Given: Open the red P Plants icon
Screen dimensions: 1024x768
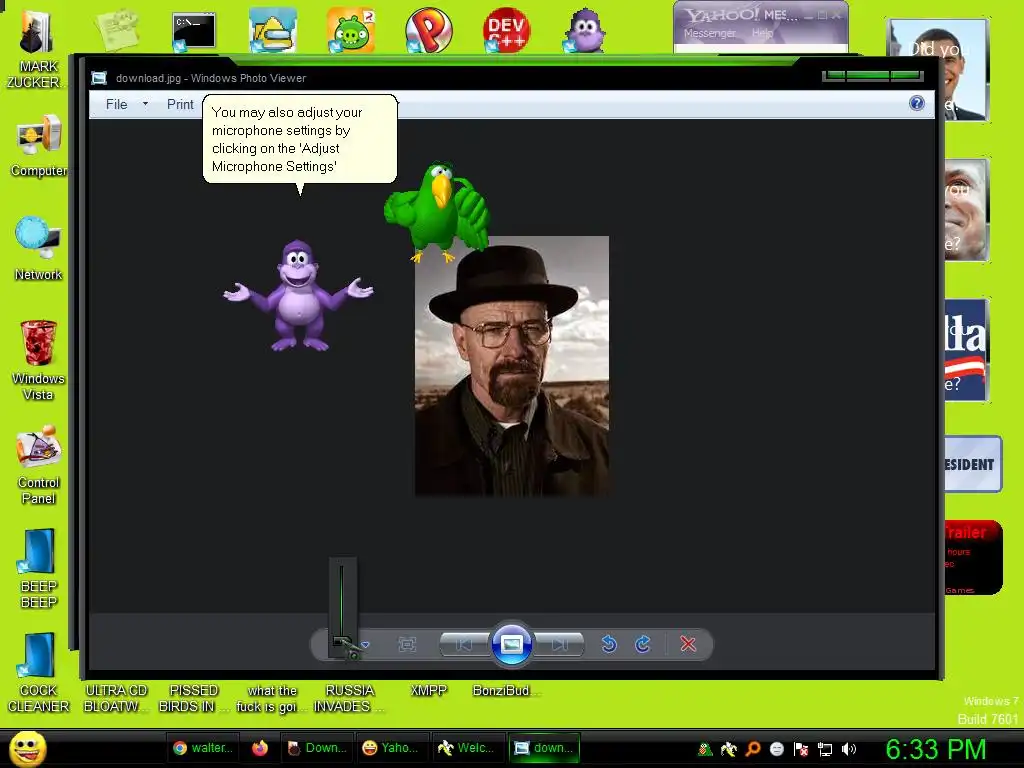Looking at the screenshot, I should pos(428,30).
